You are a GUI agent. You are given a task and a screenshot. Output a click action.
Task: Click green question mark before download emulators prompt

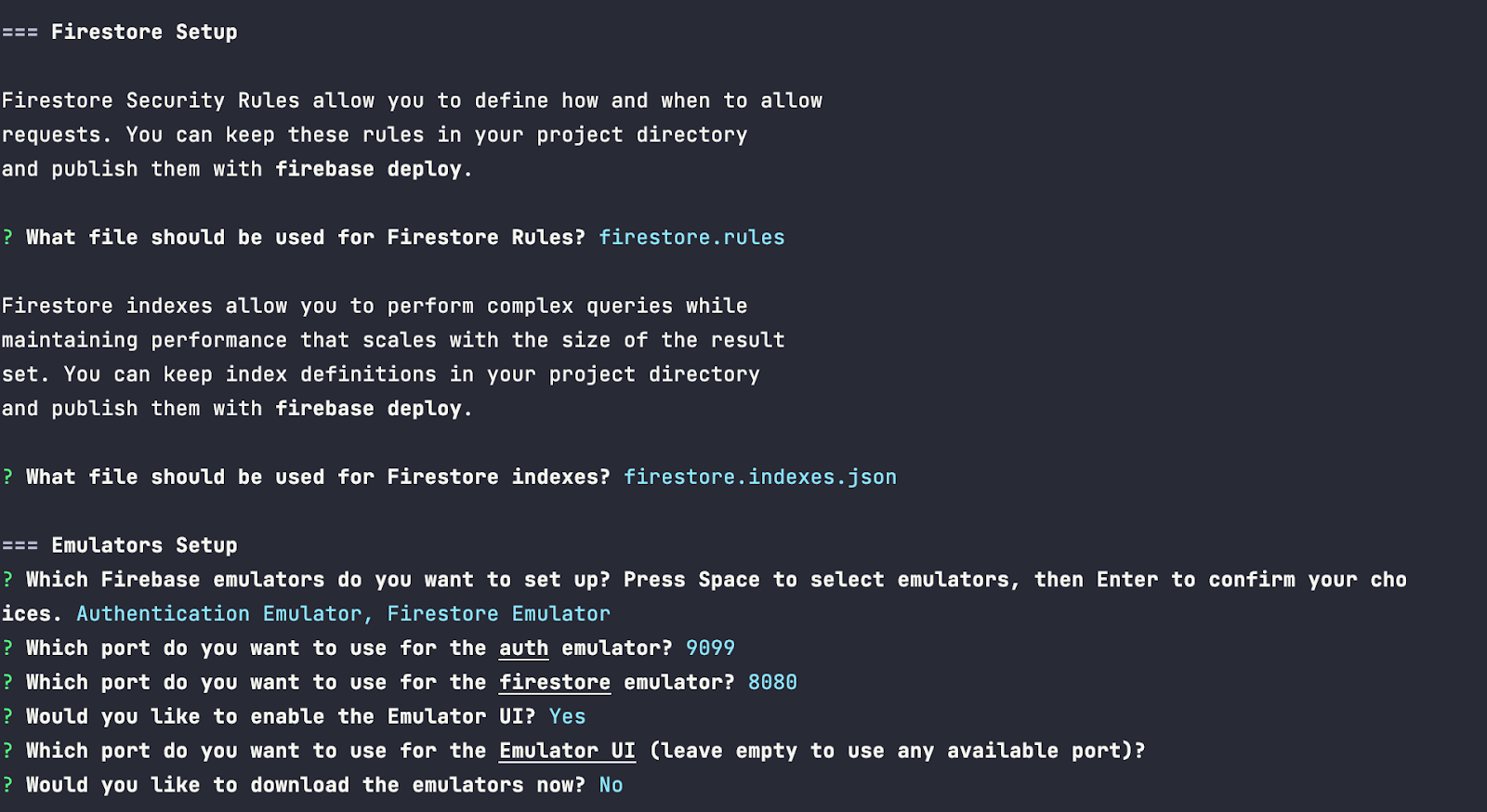coord(7,785)
